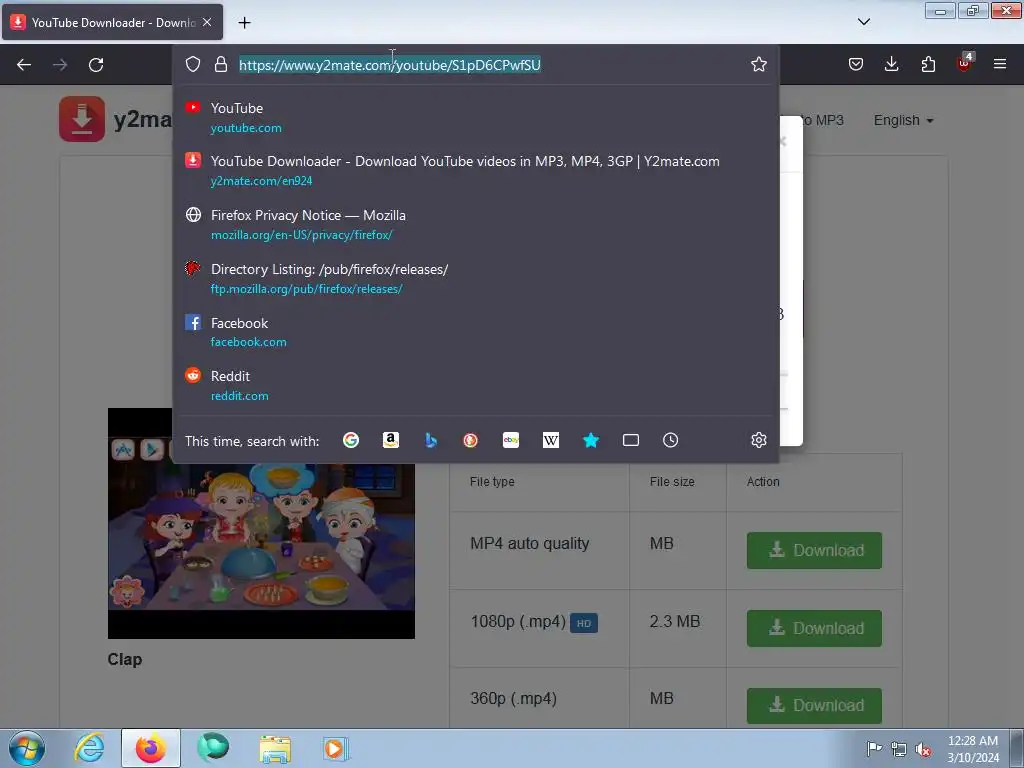Search this time with DuckDuckGo

(470, 440)
